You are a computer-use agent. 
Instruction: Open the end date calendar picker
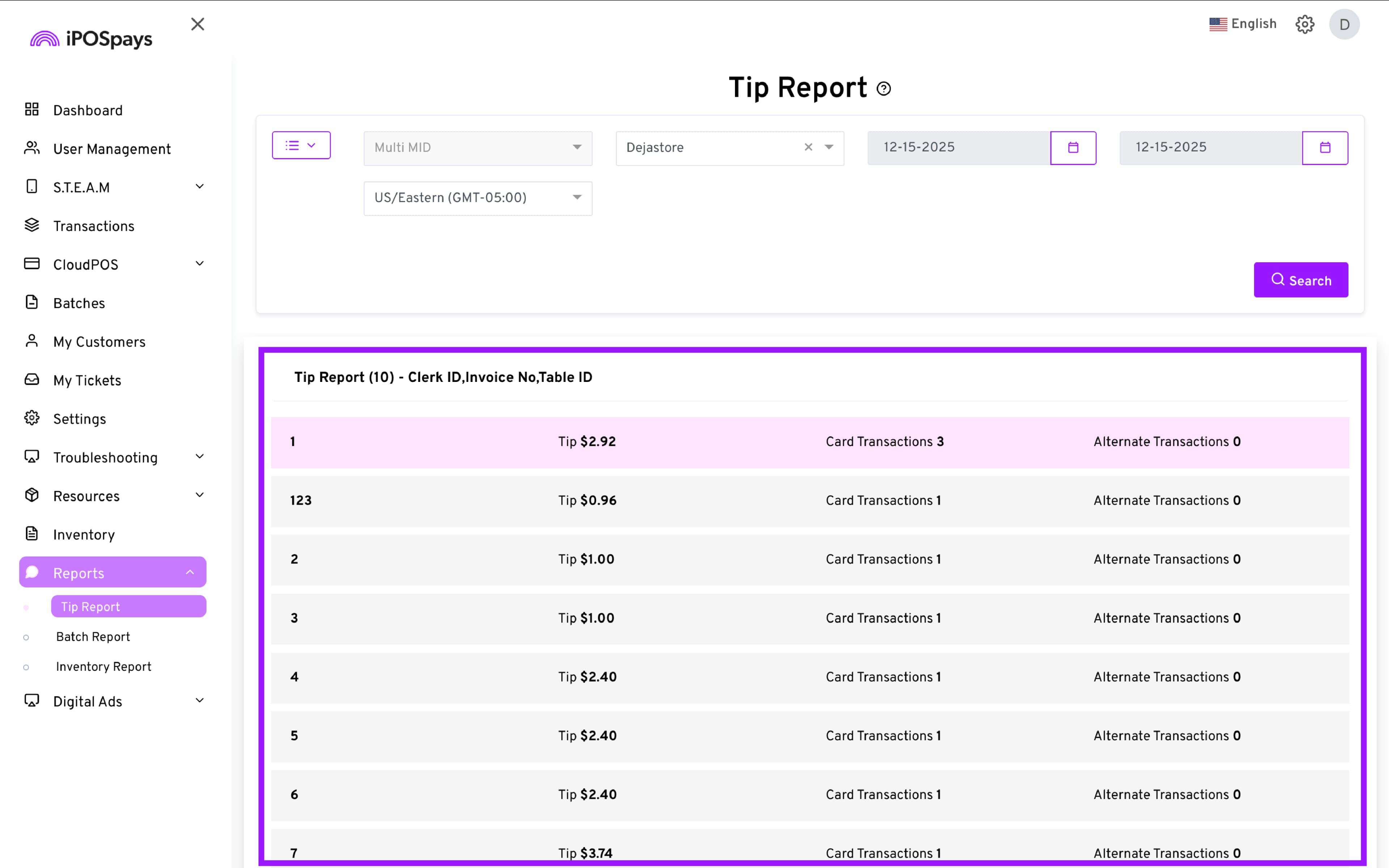(x=1325, y=148)
